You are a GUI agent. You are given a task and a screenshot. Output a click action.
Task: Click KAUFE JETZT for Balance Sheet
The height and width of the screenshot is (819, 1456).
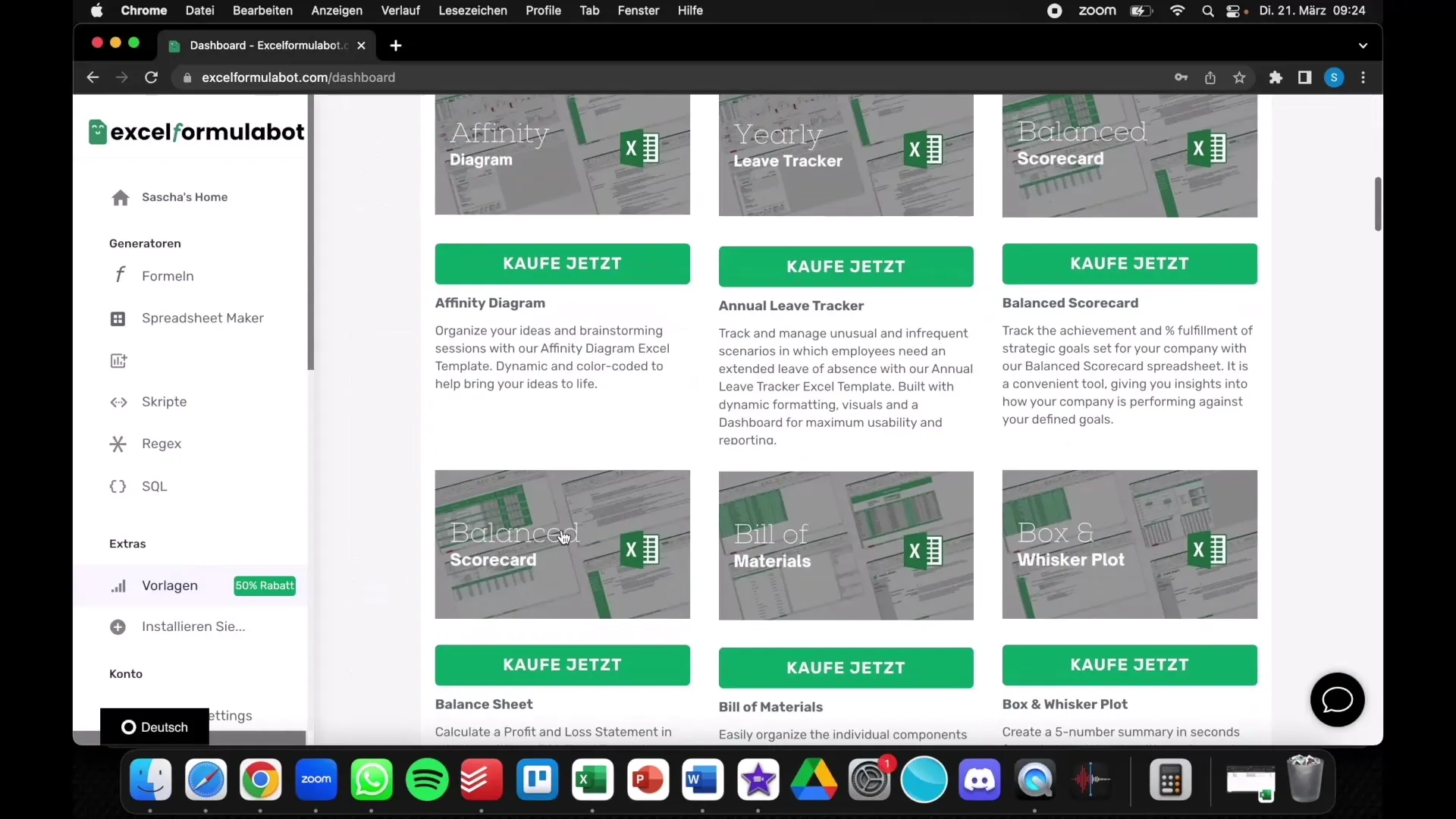562,665
